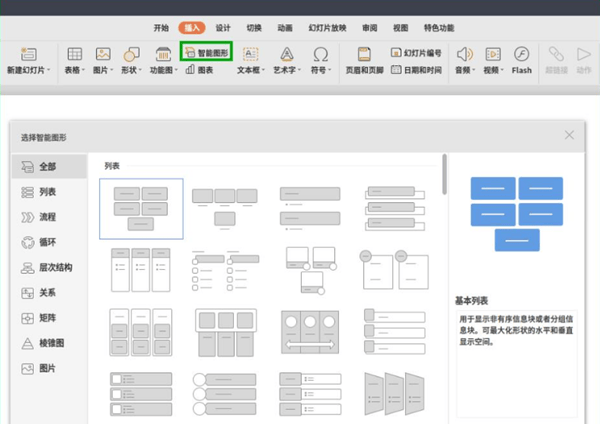Screen dimensions: 600x424
Task: Expand the 形状 dropdown arrow
Action: click(x=140, y=70)
